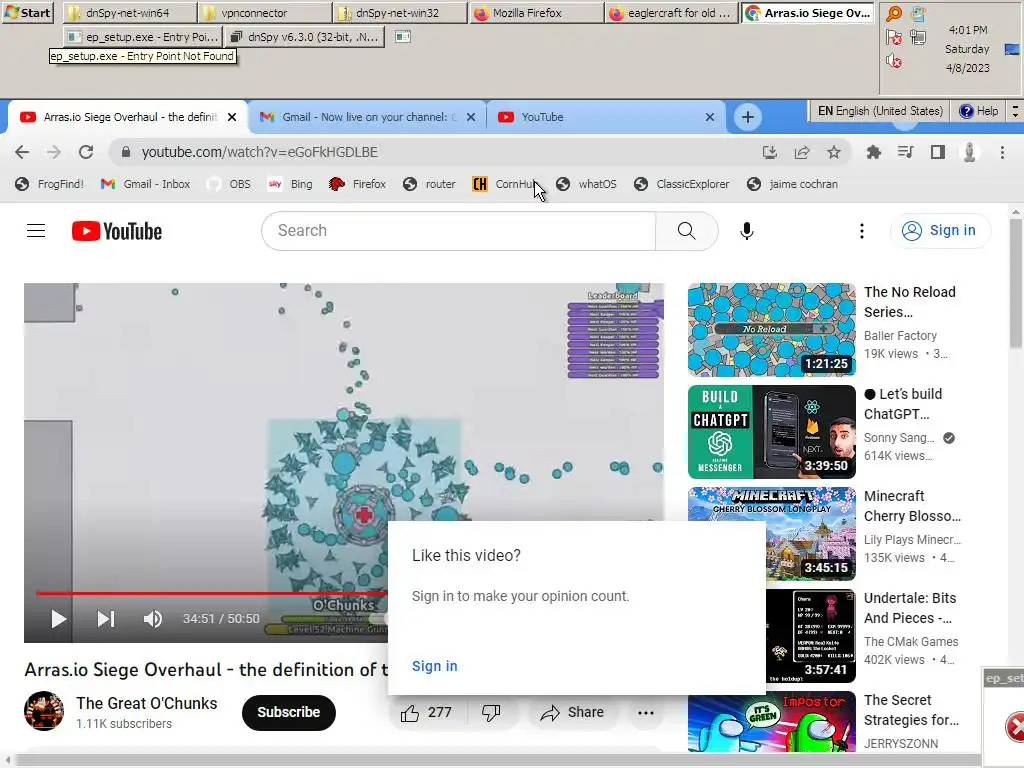
Task: Switch to dnSpy-net-win64 taskbar item
Action: 130,12
